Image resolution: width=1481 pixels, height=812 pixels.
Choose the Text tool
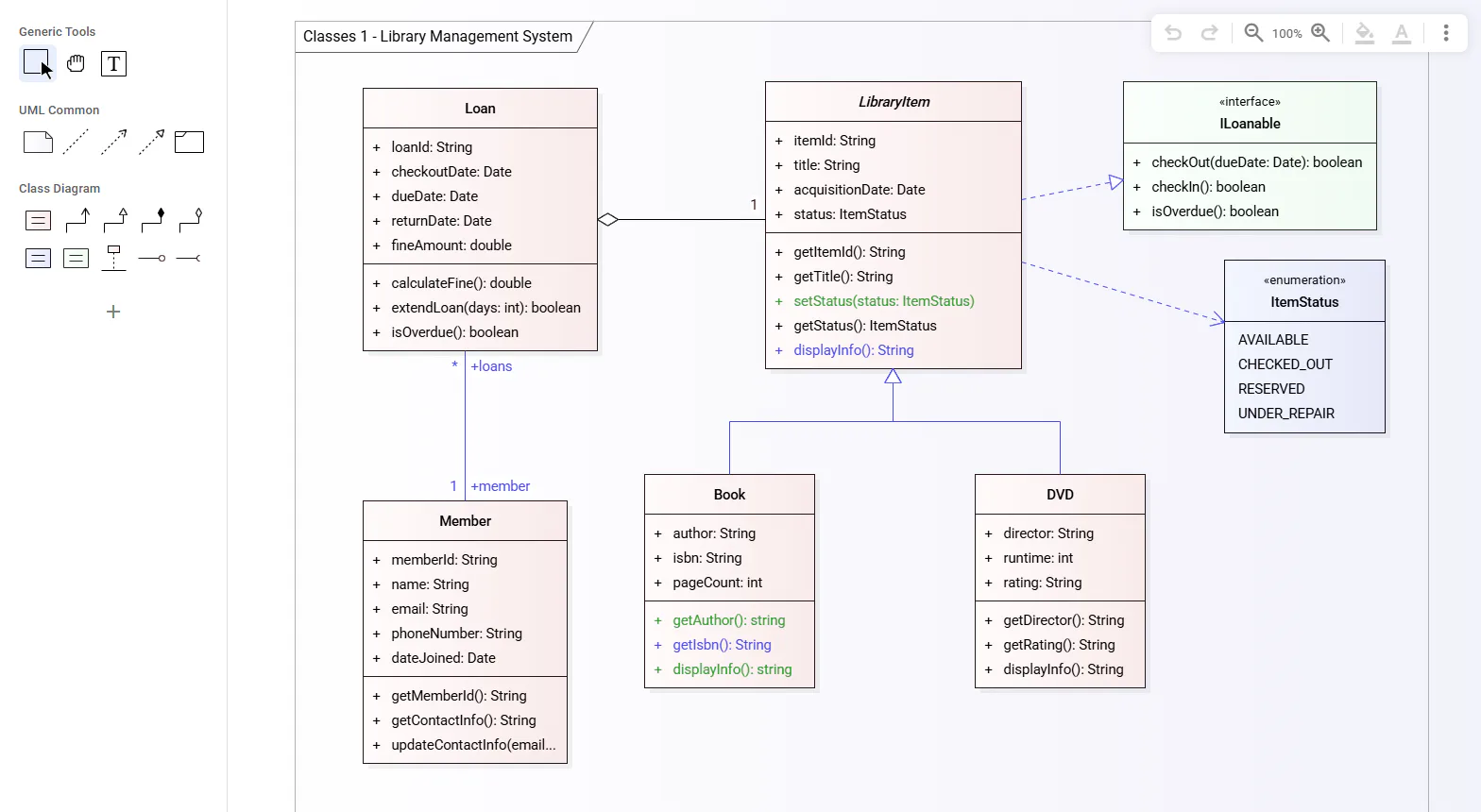coord(113,64)
